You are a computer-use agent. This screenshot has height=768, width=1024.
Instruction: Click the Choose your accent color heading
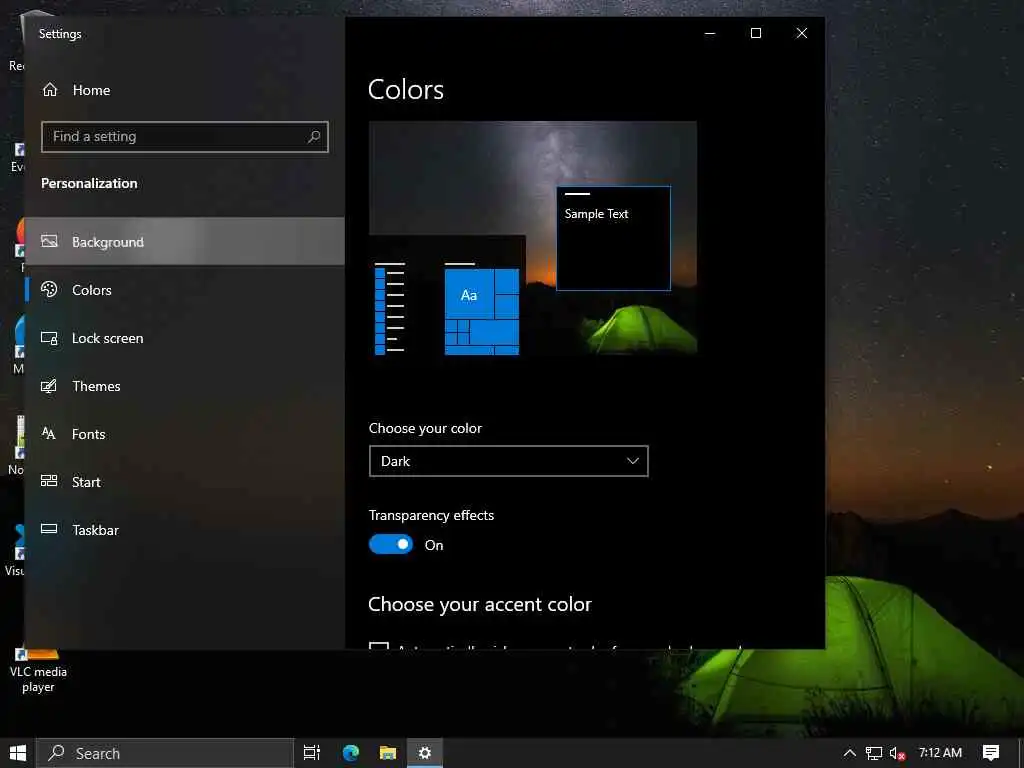pos(479,604)
